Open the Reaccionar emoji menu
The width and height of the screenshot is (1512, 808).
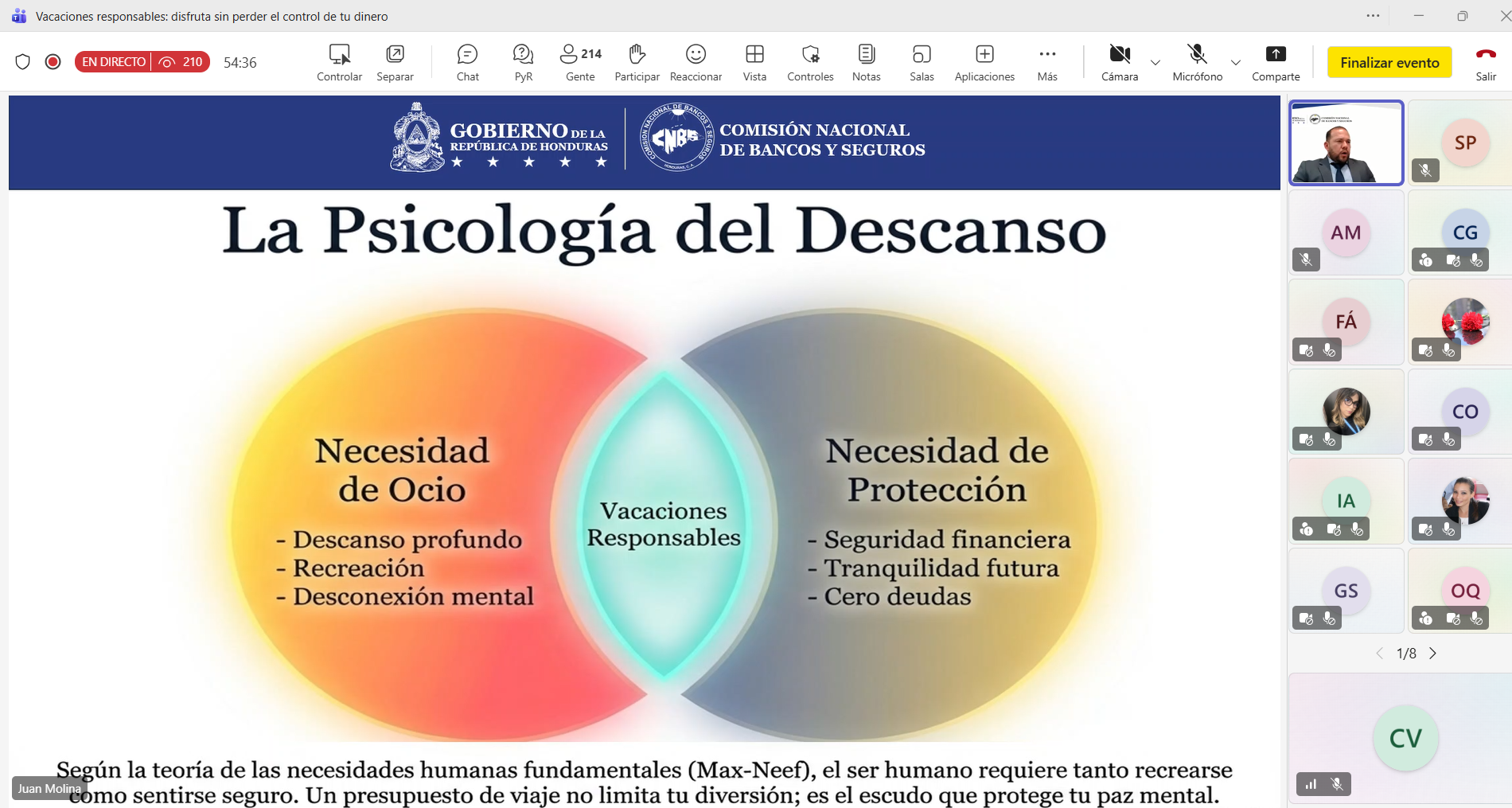[696, 62]
